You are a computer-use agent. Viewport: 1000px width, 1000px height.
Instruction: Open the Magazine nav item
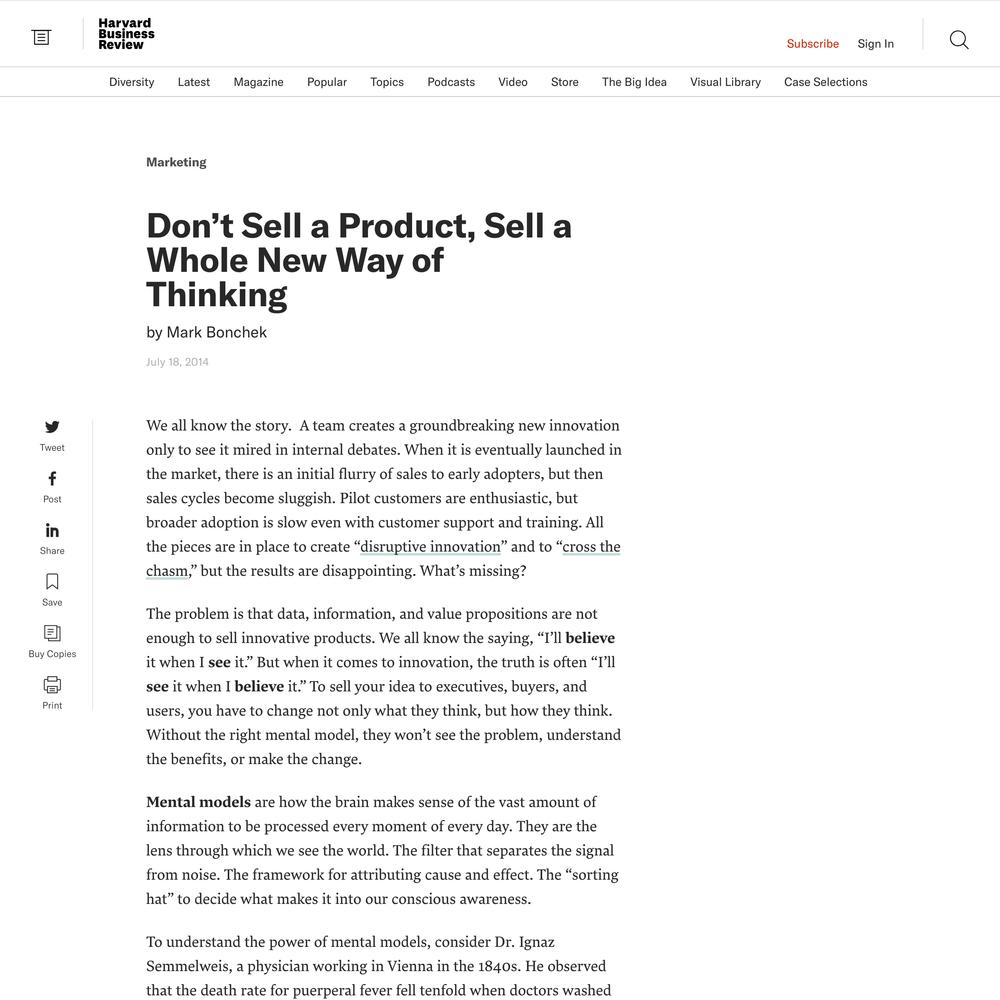point(258,82)
